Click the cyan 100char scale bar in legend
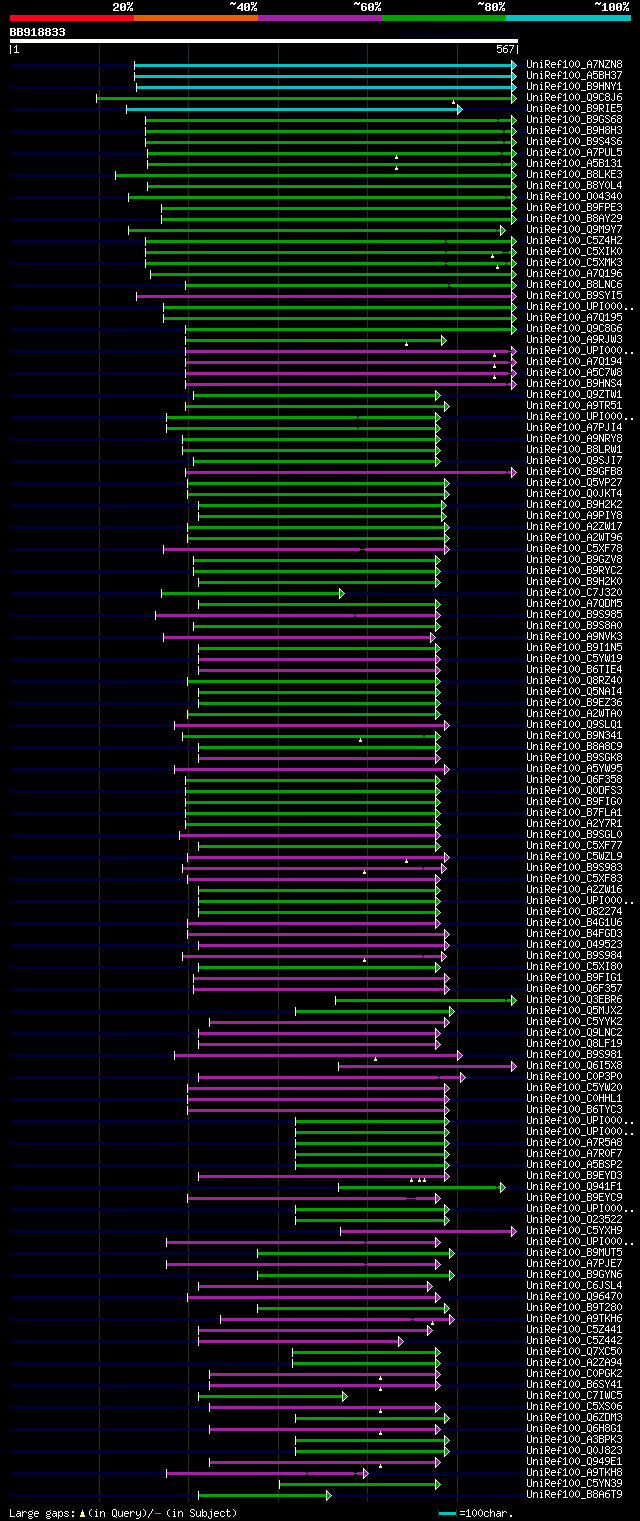 (x=448, y=1513)
